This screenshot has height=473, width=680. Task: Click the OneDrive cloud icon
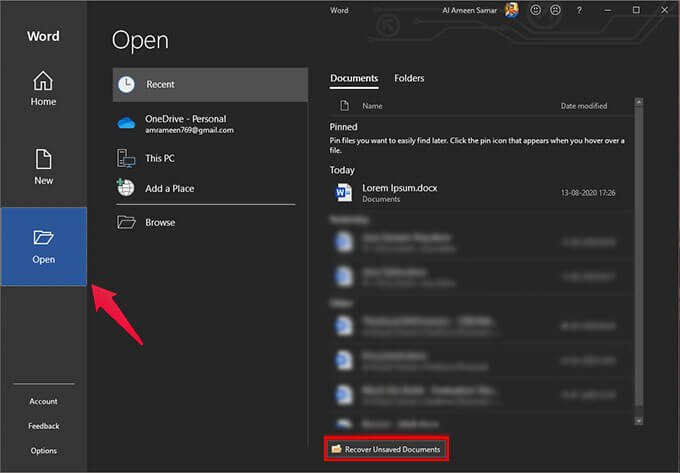[126, 124]
